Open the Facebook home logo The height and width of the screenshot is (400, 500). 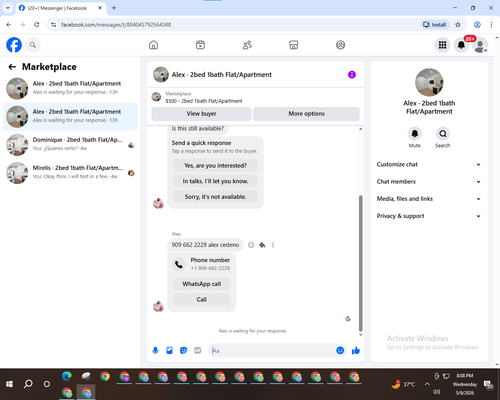14,45
